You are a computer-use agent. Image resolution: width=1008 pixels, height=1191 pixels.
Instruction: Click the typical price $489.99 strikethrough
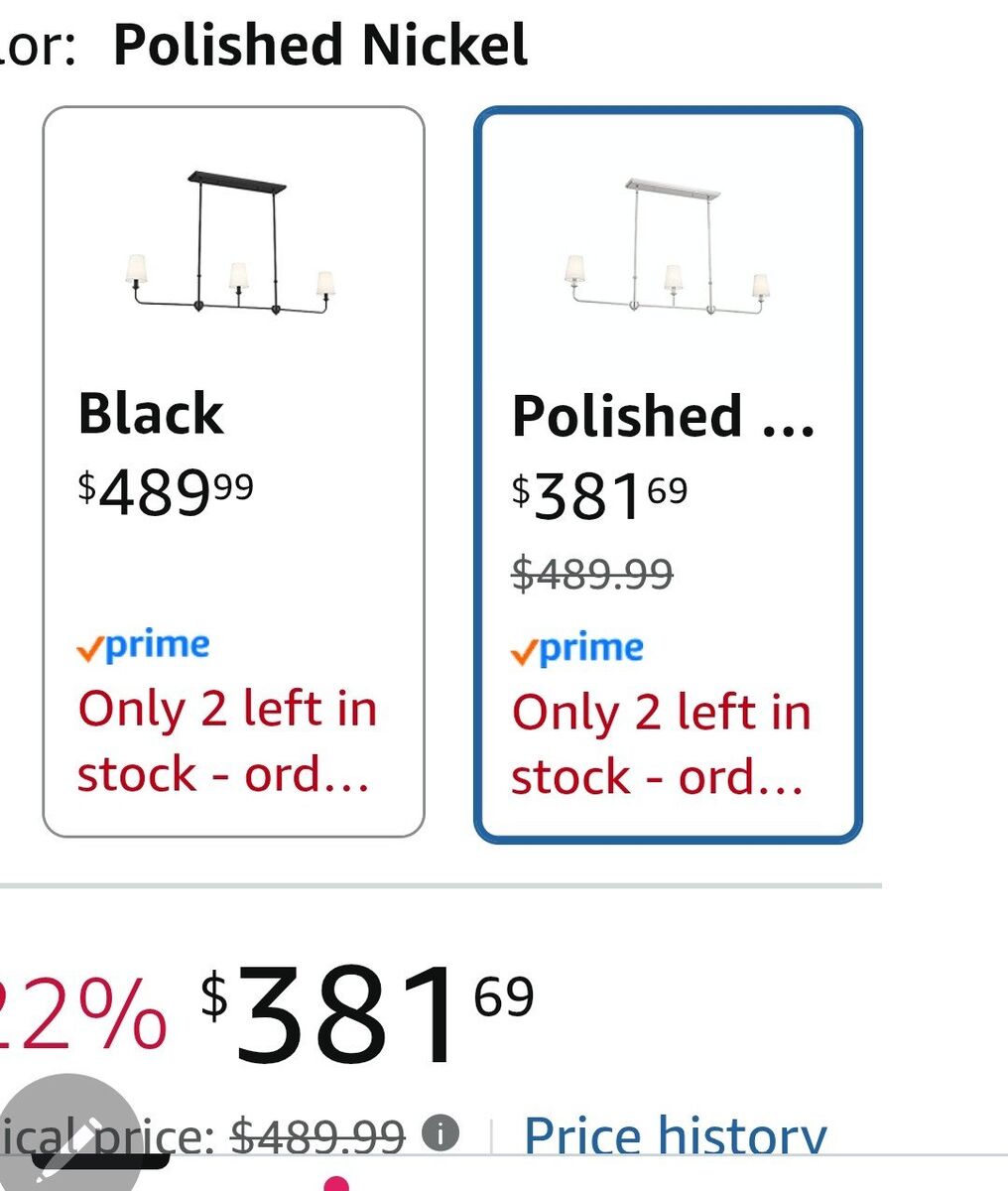(317, 1136)
